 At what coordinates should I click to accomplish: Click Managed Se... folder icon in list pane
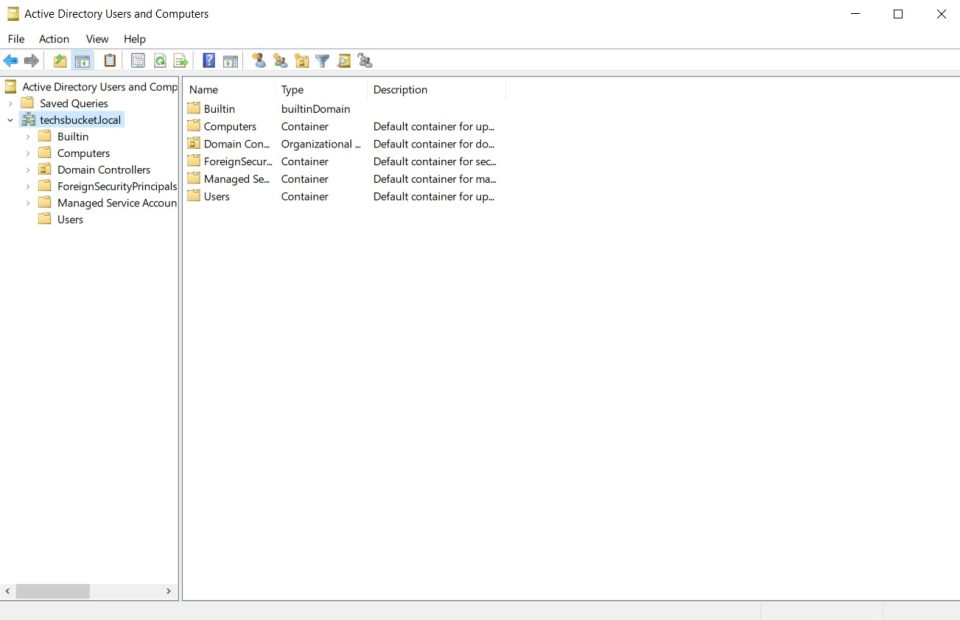(x=194, y=179)
